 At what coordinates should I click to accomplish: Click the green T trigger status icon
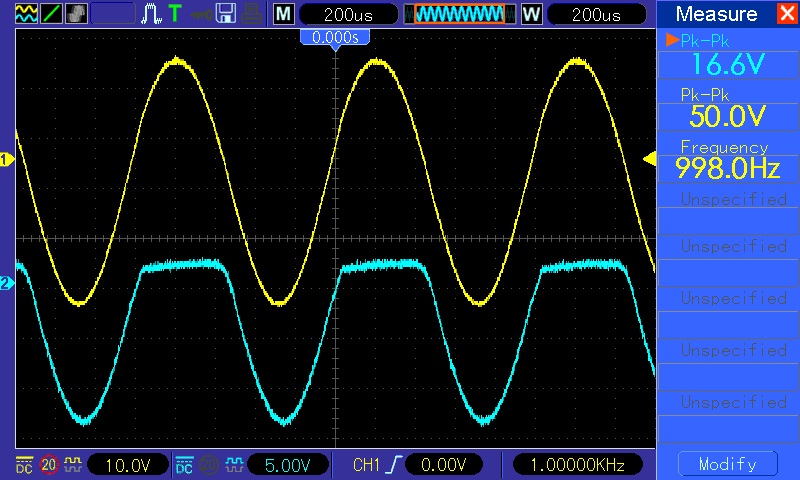pos(175,14)
